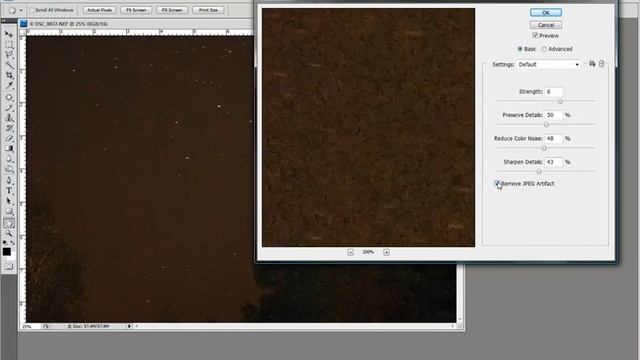Select the Gradient tool

click(9, 149)
